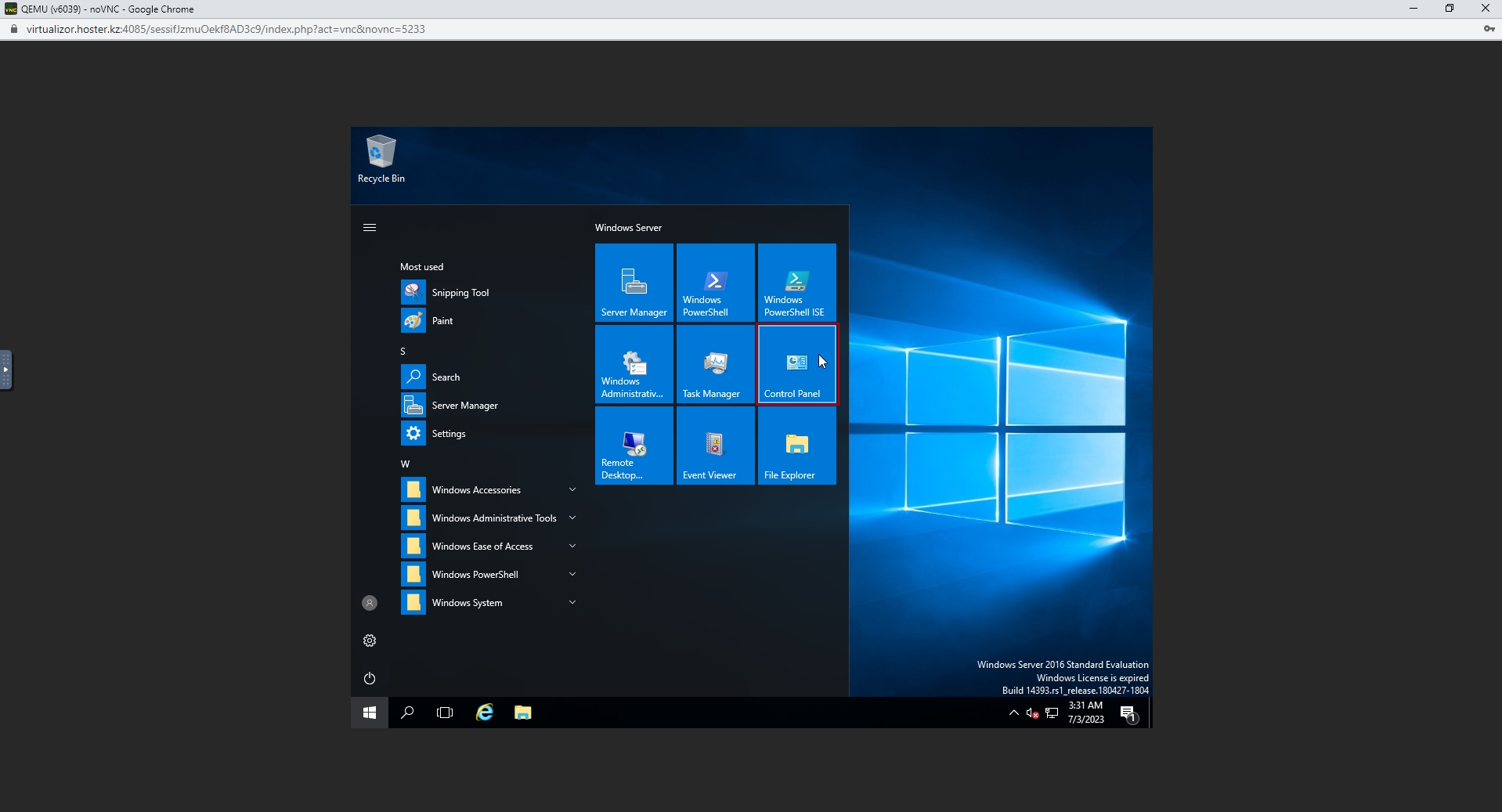Click the letter W section header

[405, 464]
